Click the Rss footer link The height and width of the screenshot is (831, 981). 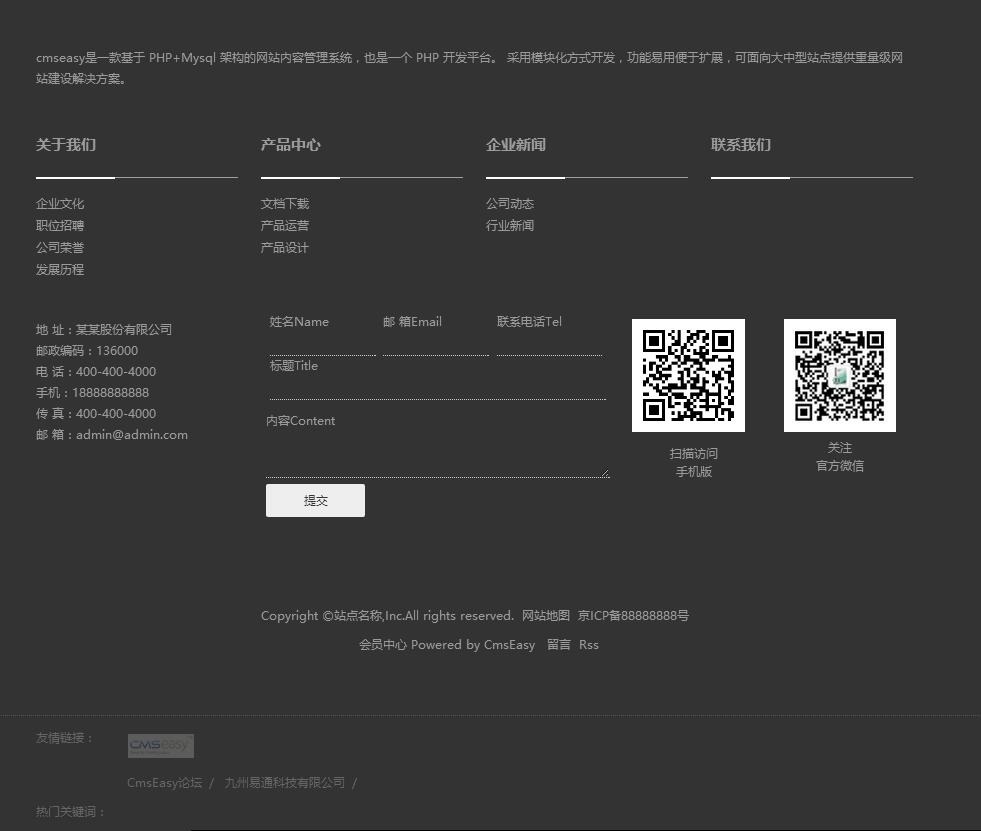tap(589, 645)
